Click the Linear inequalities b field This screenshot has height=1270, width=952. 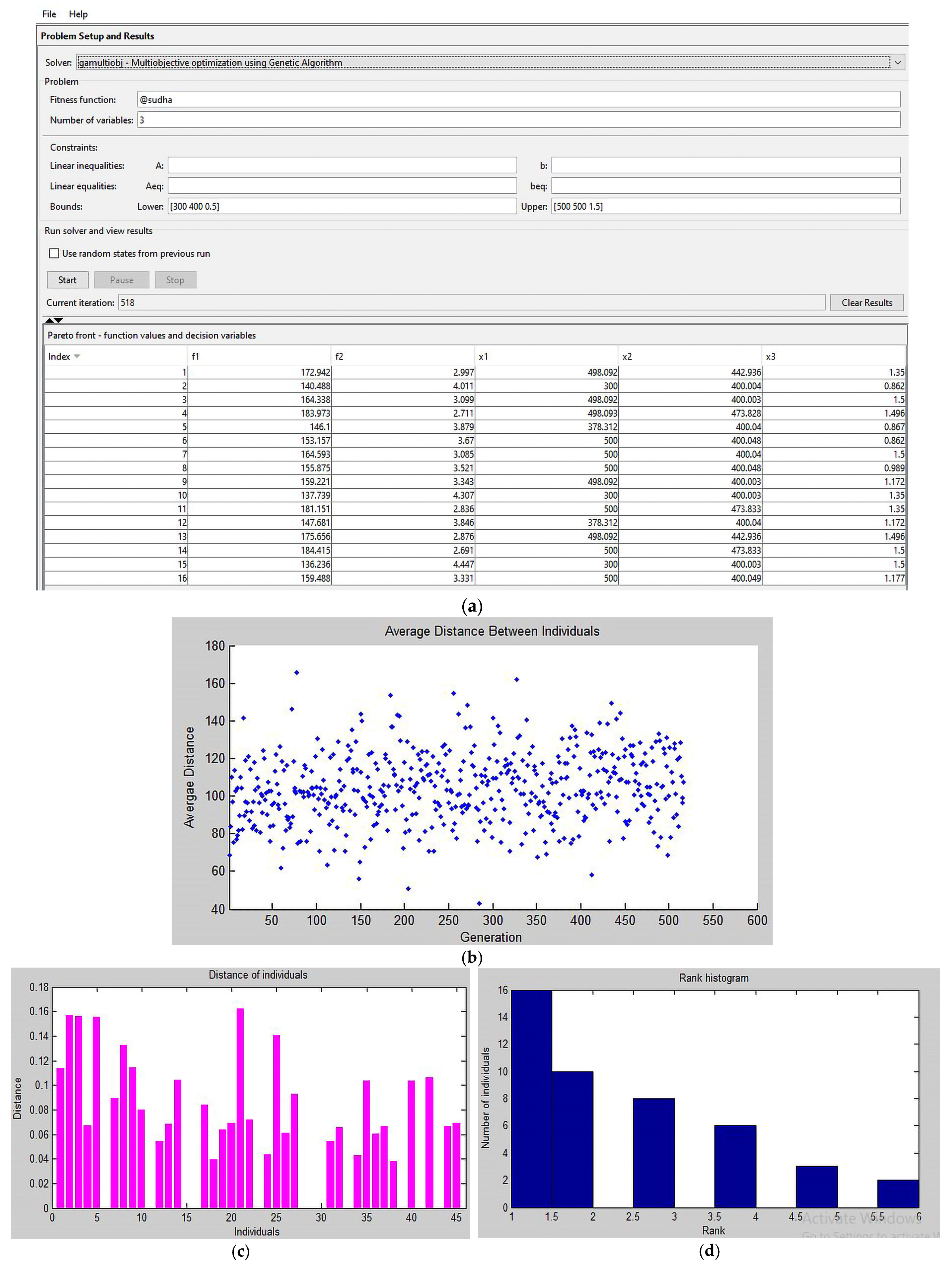tap(725, 165)
